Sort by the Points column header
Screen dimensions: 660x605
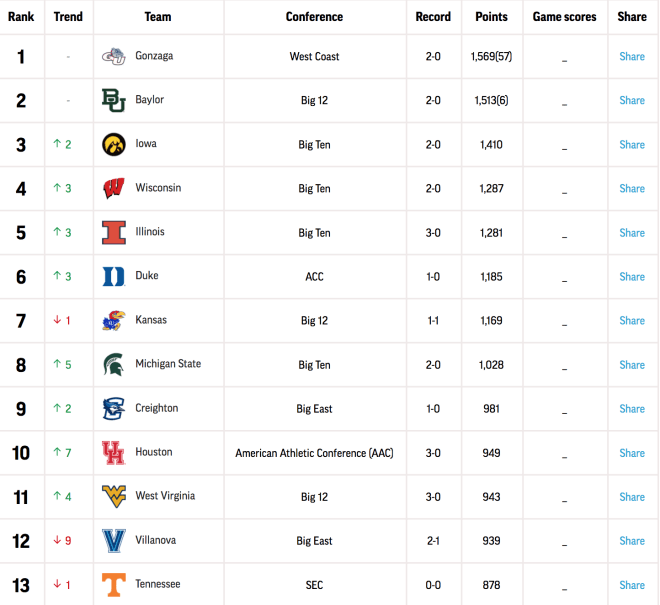(491, 17)
